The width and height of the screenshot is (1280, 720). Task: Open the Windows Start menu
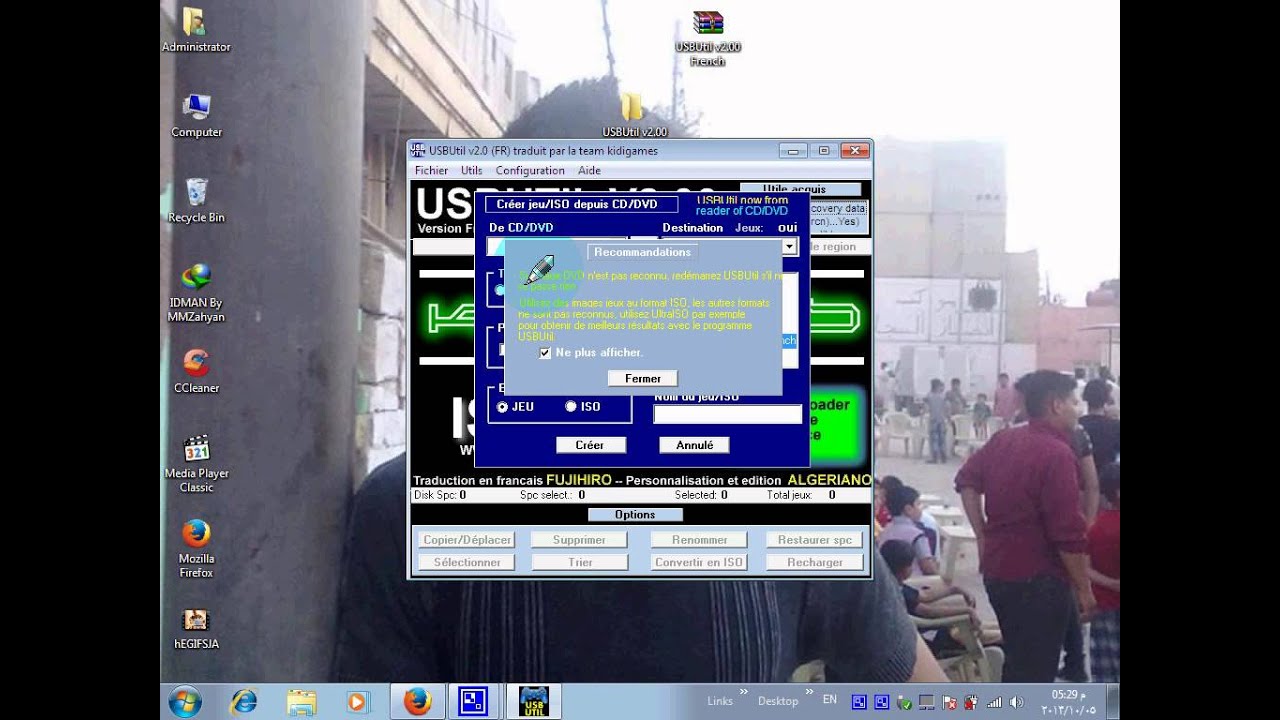185,702
